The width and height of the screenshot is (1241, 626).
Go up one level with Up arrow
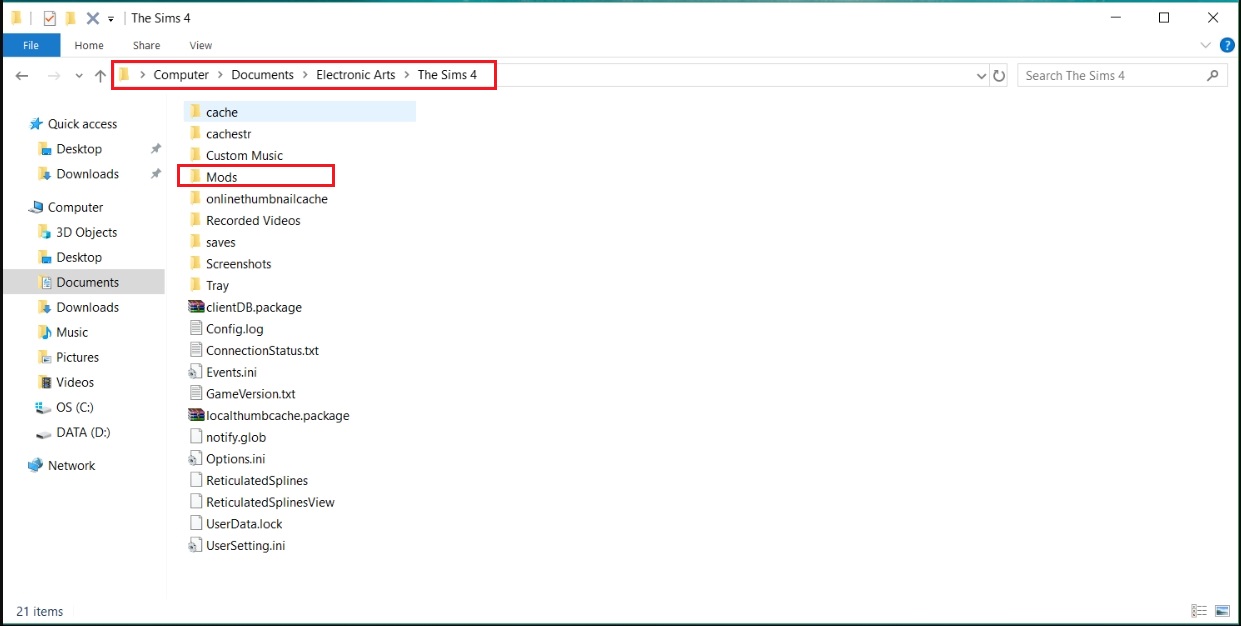pos(100,76)
